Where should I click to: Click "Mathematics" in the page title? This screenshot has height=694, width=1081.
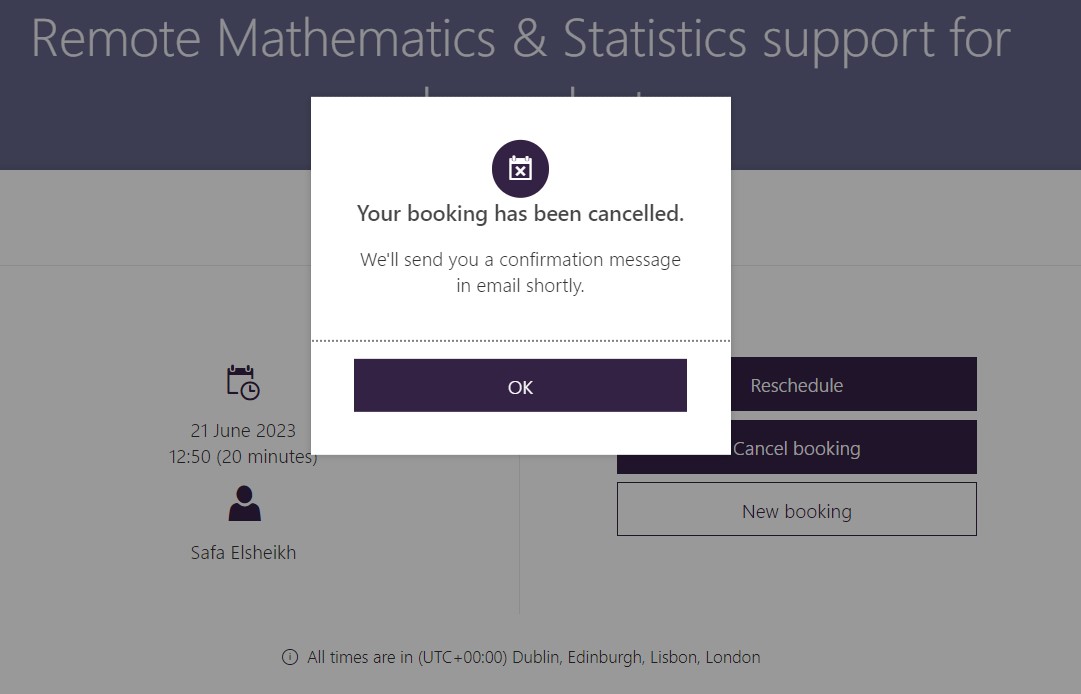(x=356, y=39)
